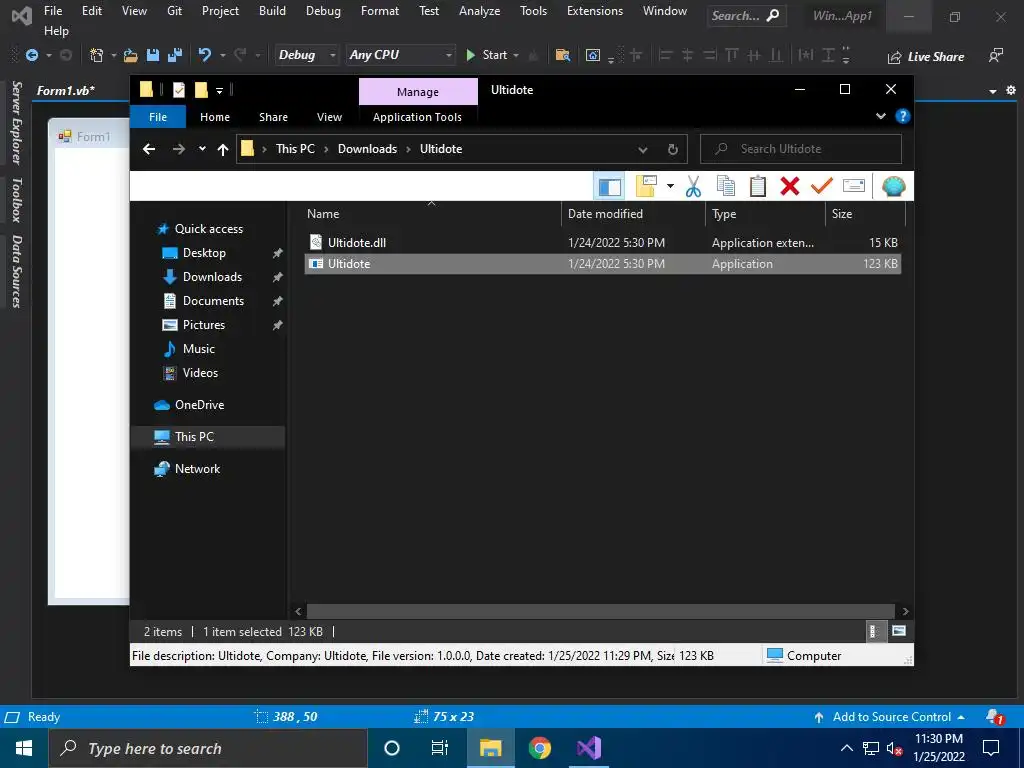This screenshot has height=768, width=1024.
Task: Open the Quick Access Toolbar customize dropdown
Action: click(219, 91)
